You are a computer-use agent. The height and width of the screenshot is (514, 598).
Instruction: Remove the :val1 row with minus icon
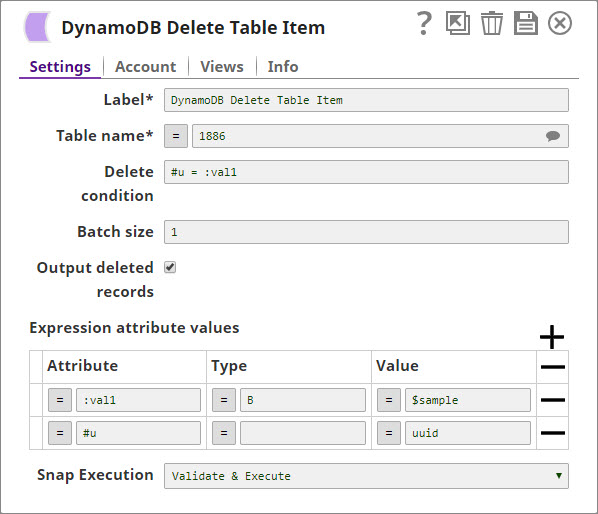click(553, 400)
